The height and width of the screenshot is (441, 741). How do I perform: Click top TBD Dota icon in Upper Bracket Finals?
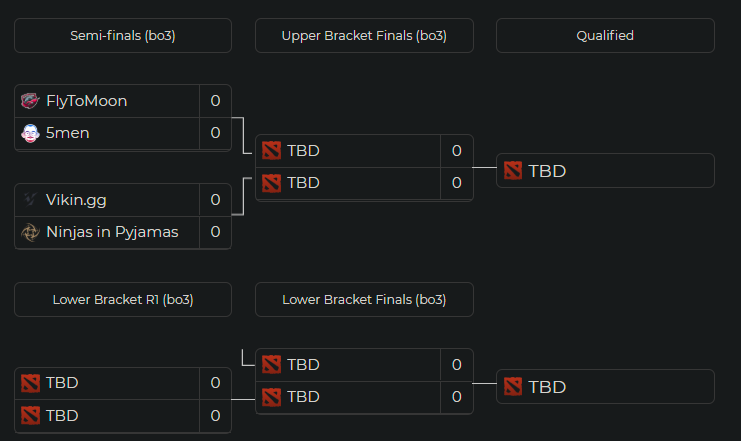tap(271, 151)
